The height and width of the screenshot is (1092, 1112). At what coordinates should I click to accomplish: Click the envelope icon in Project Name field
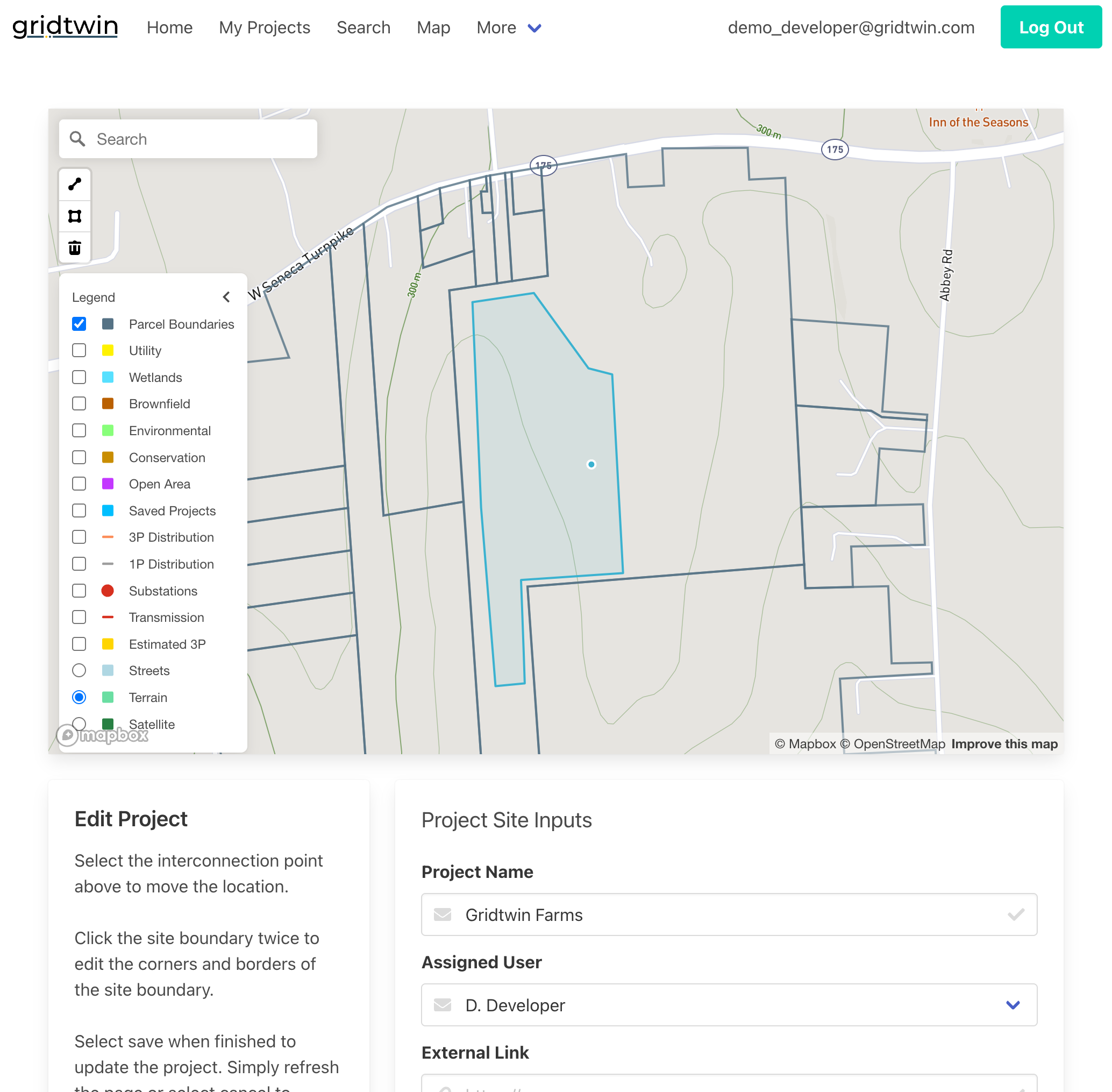[442, 915]
